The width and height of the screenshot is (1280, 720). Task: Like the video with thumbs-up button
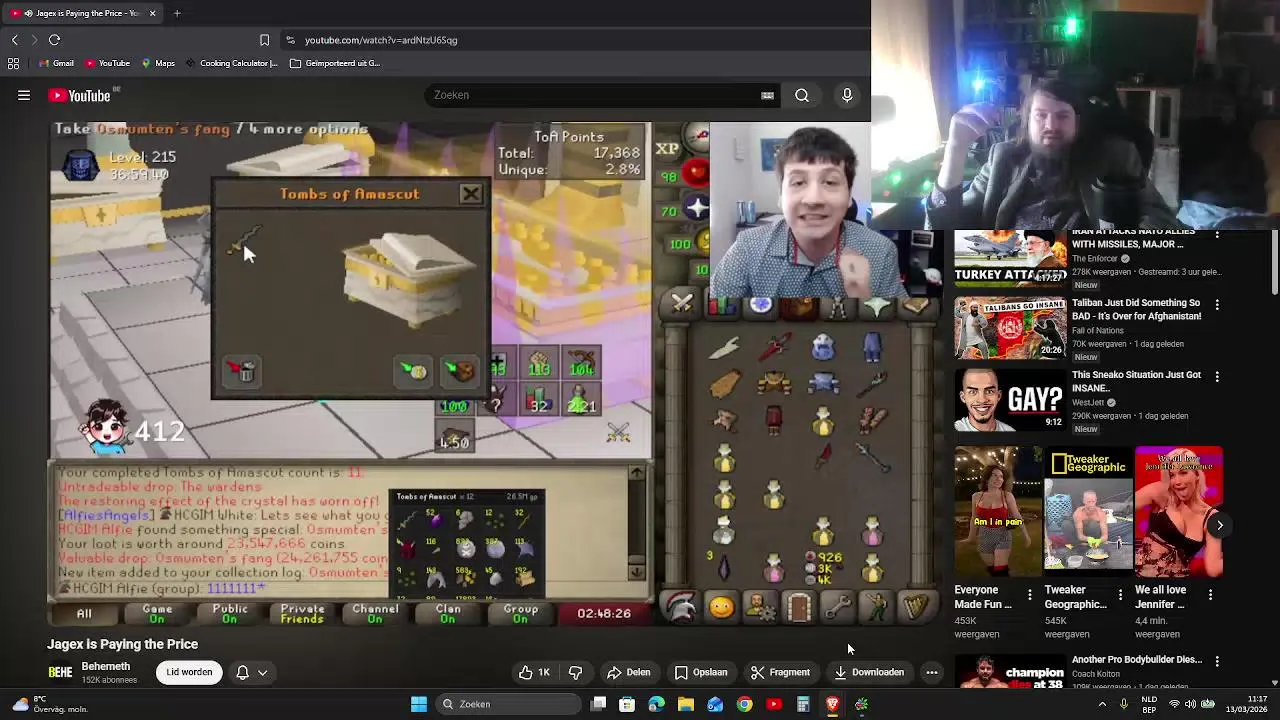coord(534,673)
